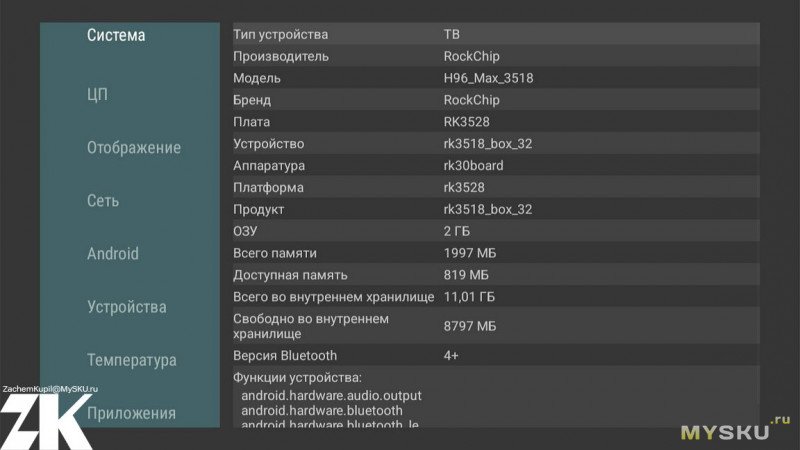Open the Температура section
Image resolution: width=800 pixels, height=450 pixels.
pyautogui.click(x=132, y=360)
